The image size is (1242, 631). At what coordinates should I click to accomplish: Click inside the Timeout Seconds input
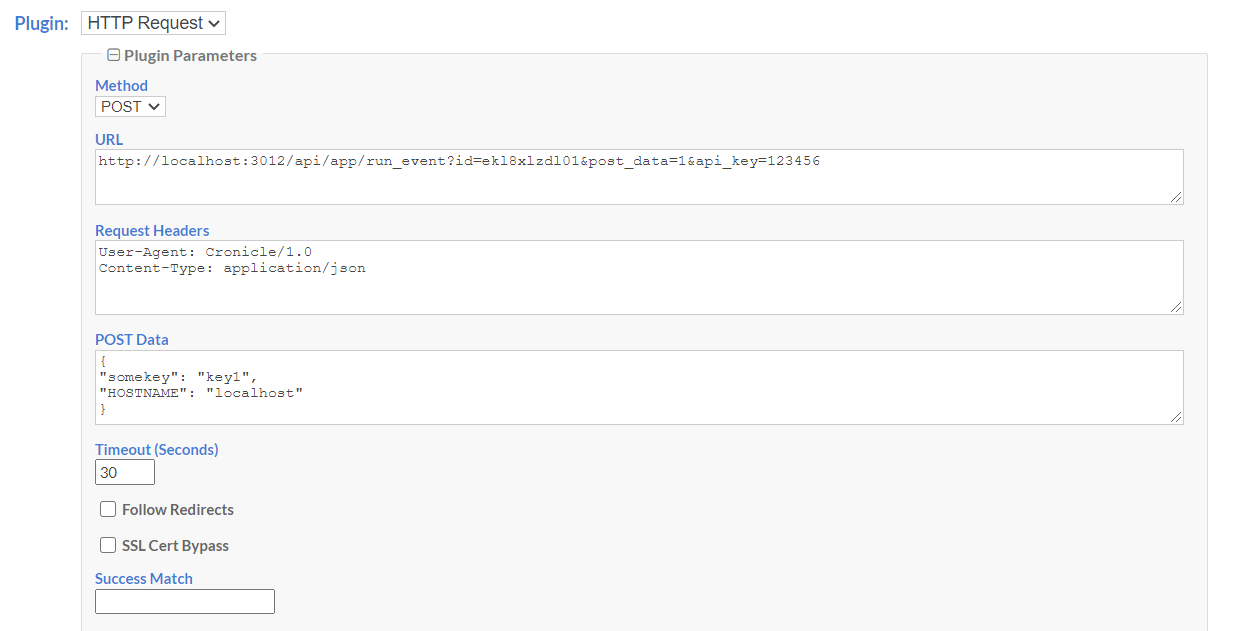[x=124, y=471]
